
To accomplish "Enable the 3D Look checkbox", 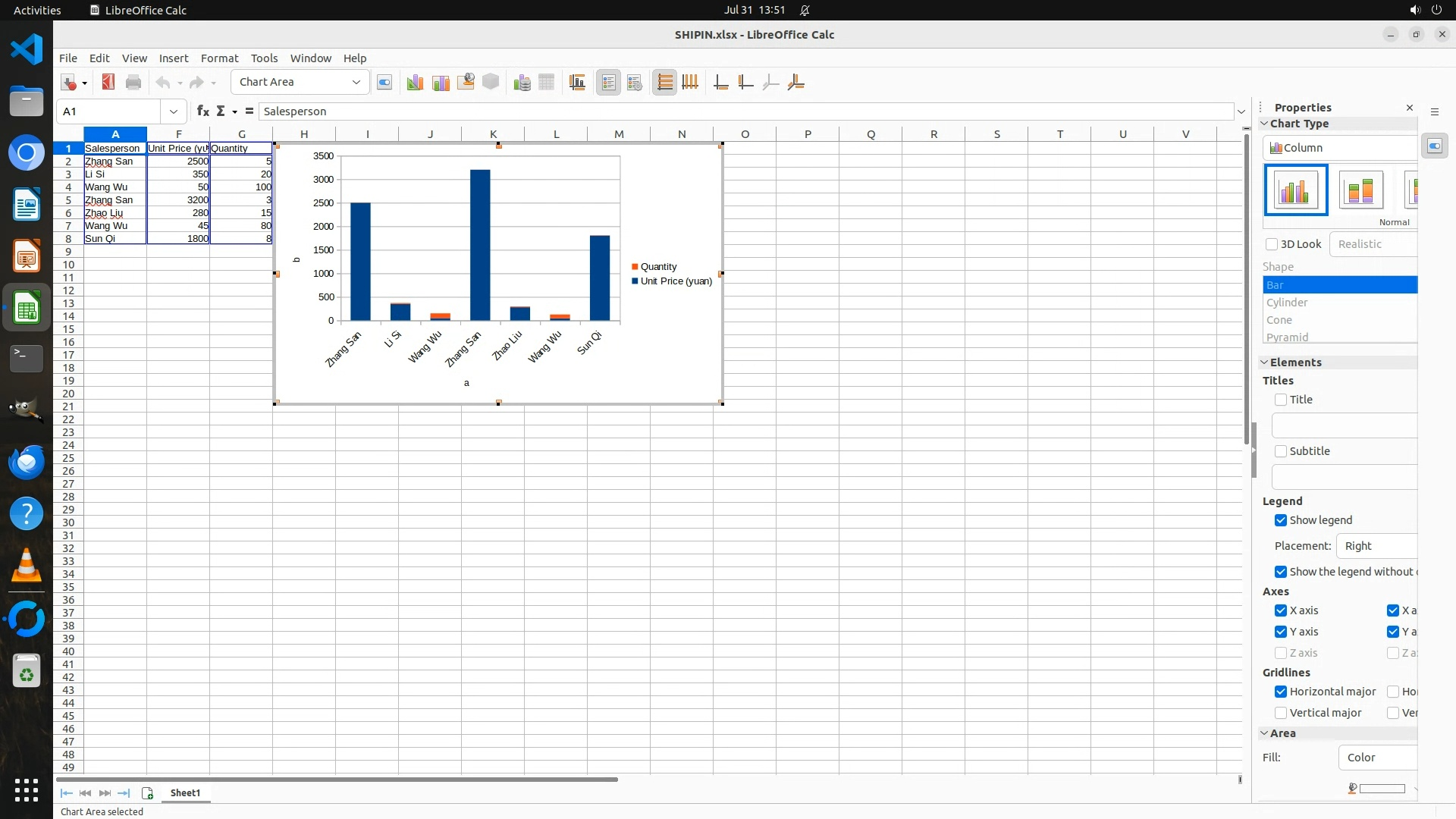I will (x=1272, y=244).
